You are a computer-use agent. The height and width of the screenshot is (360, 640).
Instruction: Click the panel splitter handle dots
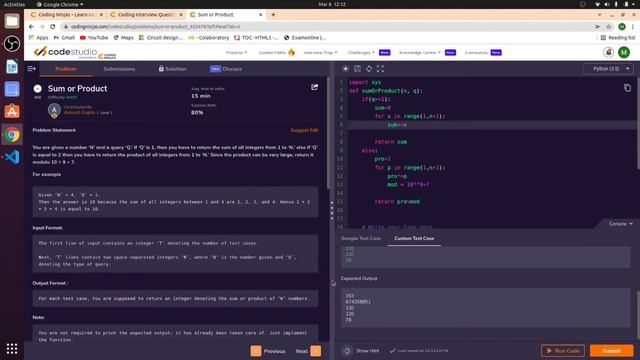coord(332,210)
